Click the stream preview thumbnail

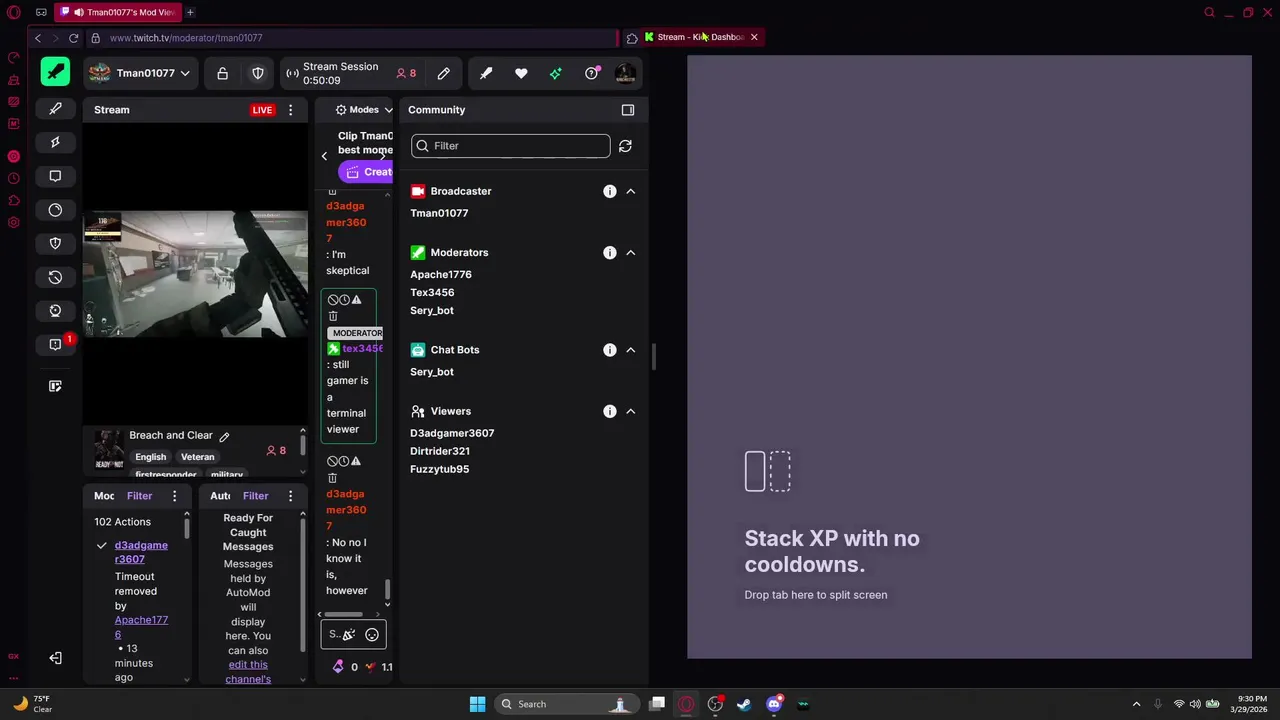pos(196,274)
